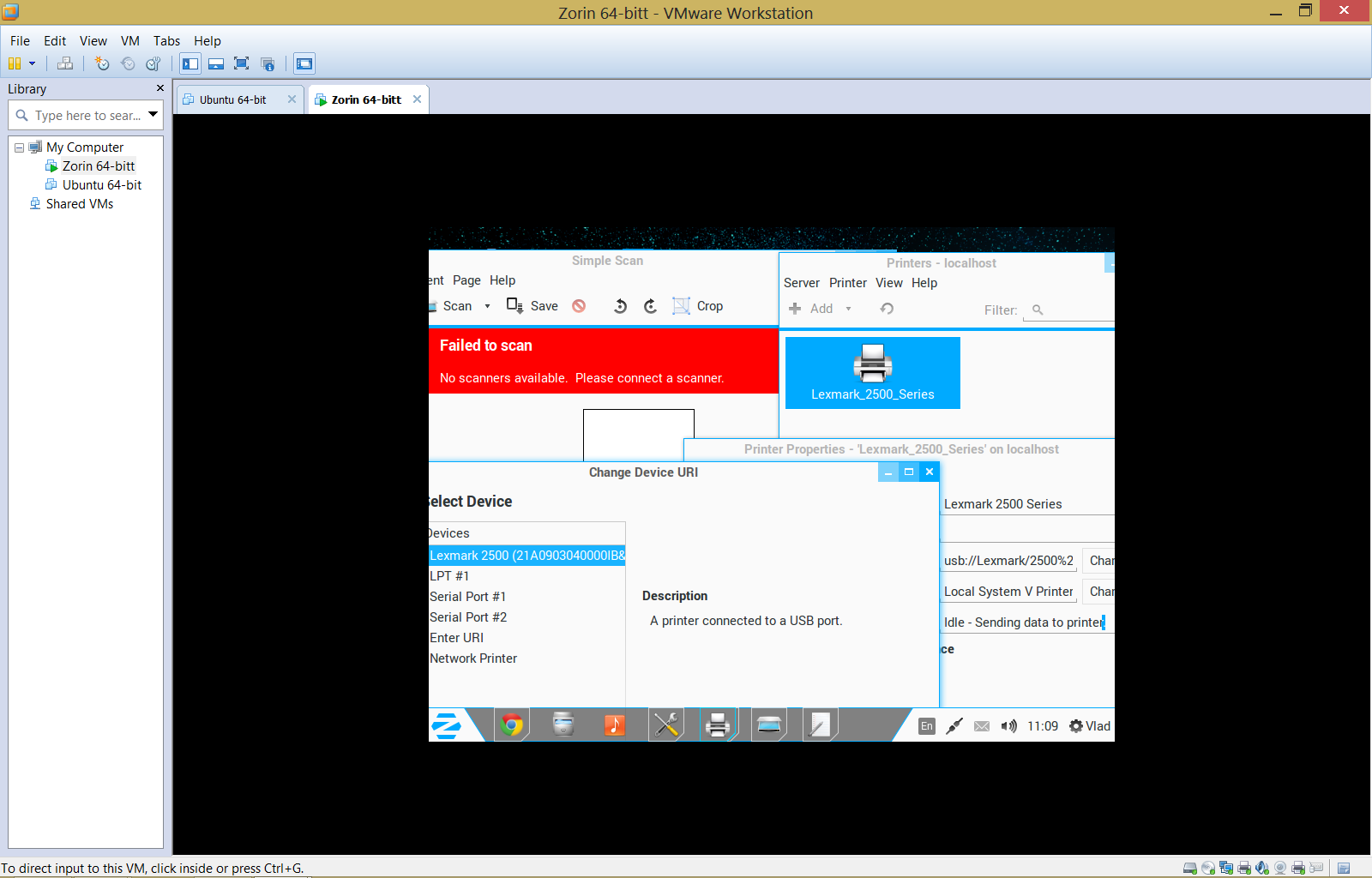The image size is (1372, 878).
Task: Open the snapshot manager icon
Action: click(x=153, y=63)
